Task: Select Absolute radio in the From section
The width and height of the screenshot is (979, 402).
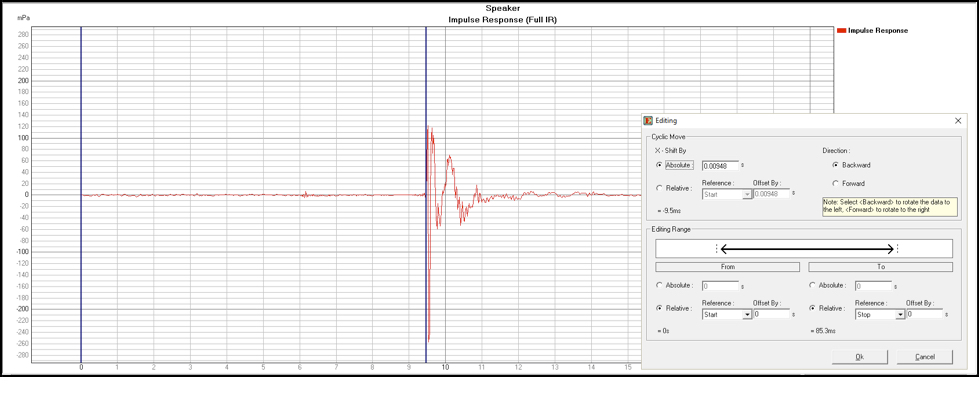Action: [659, 285]
